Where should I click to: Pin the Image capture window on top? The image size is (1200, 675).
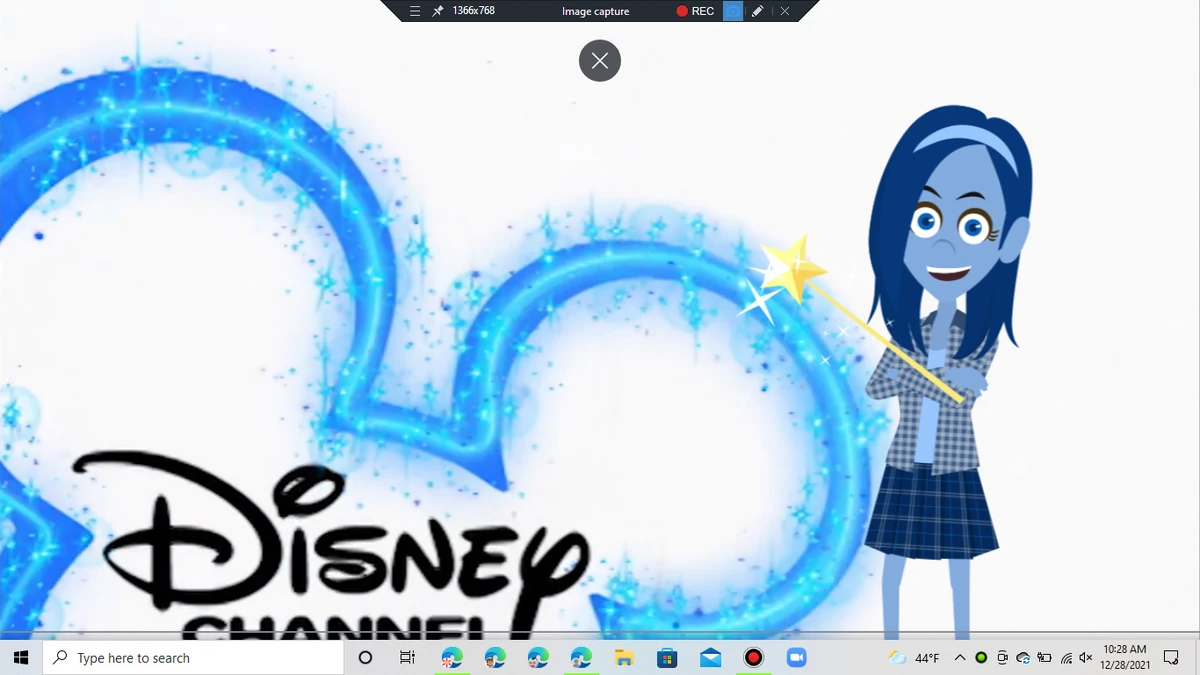coord(436,11)
